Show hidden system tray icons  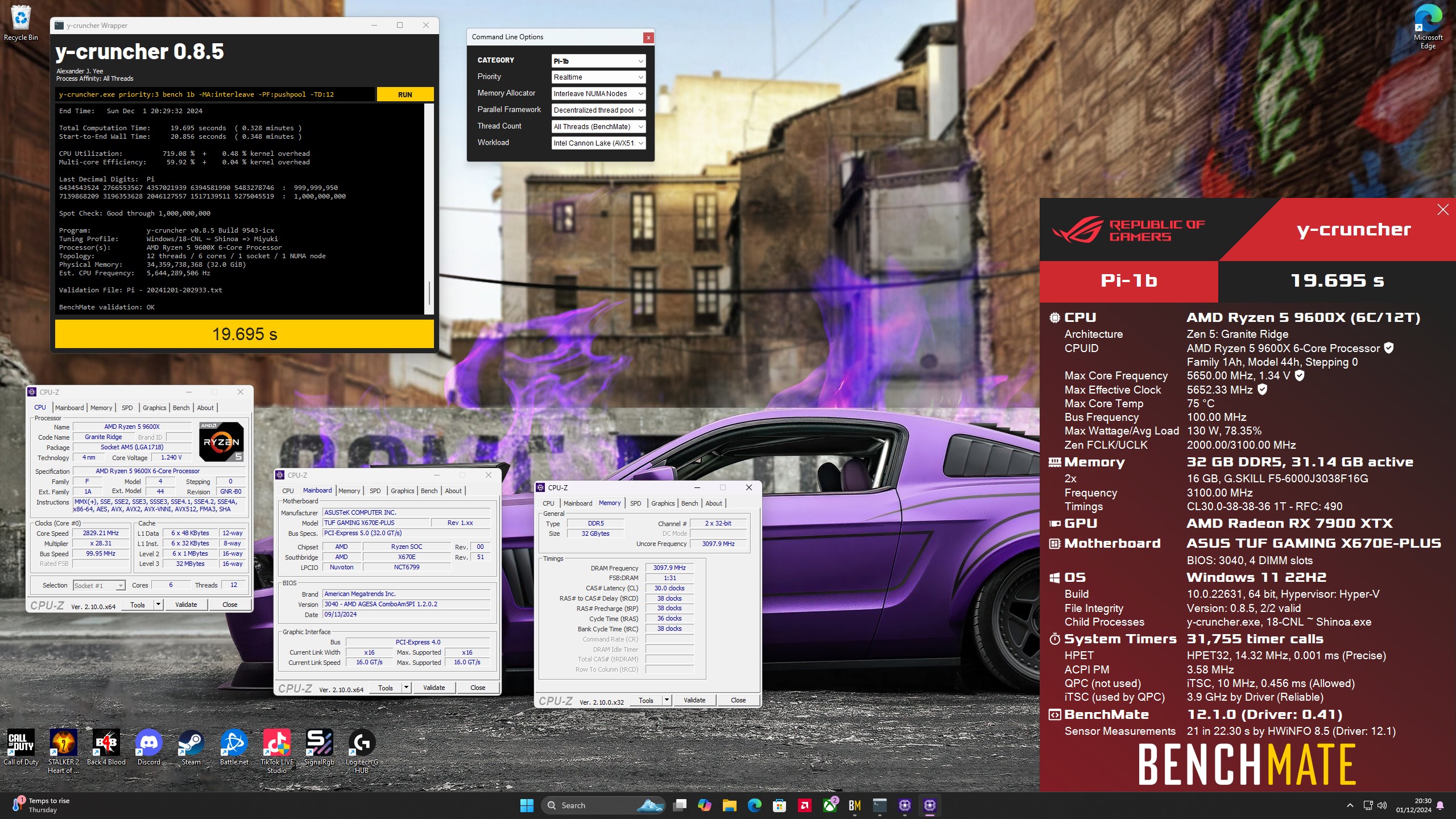[1350, 805]
